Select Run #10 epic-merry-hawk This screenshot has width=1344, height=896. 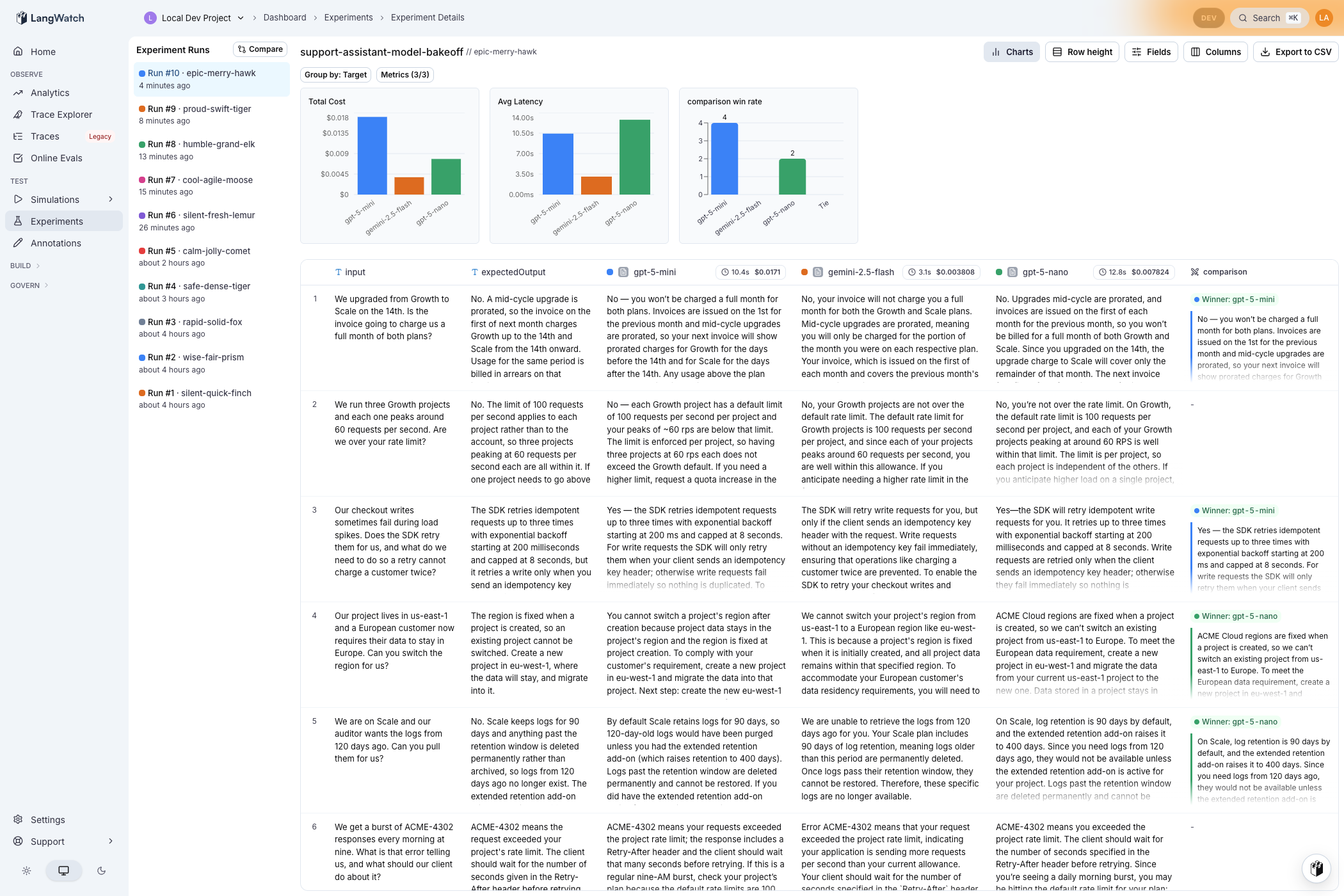click(212, 79)
